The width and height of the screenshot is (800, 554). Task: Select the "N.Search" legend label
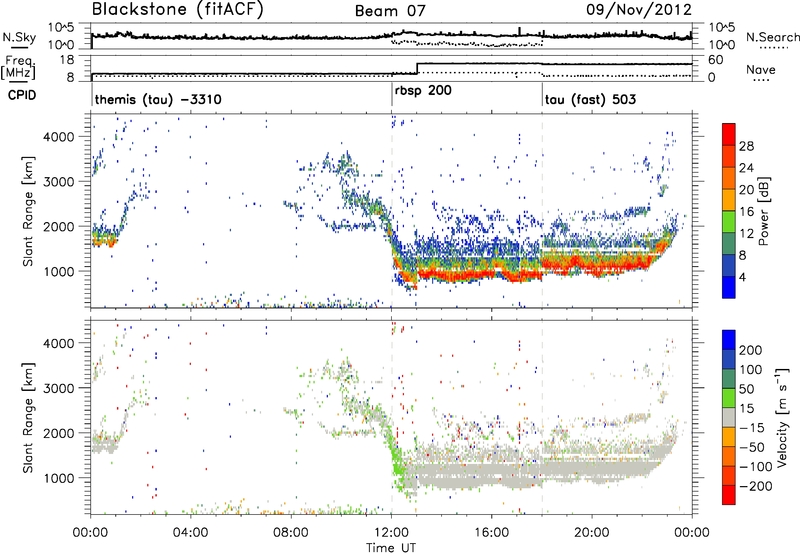click(772, 37)
